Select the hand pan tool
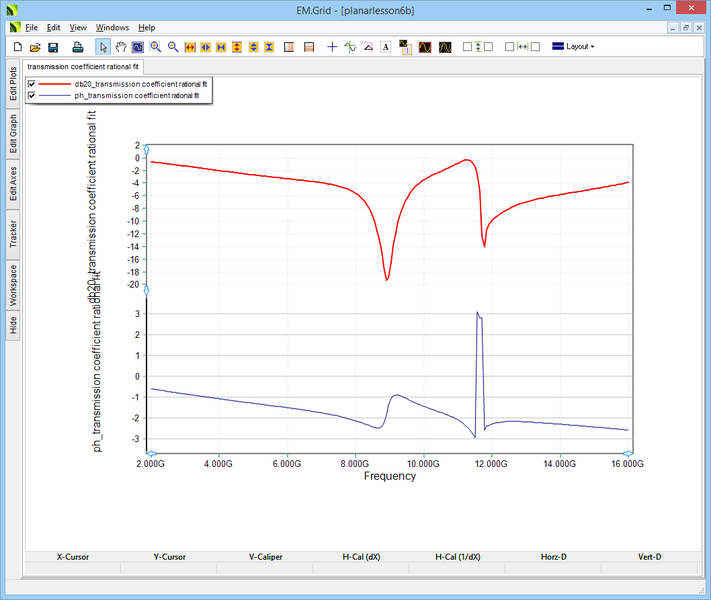 pos(121,47)
